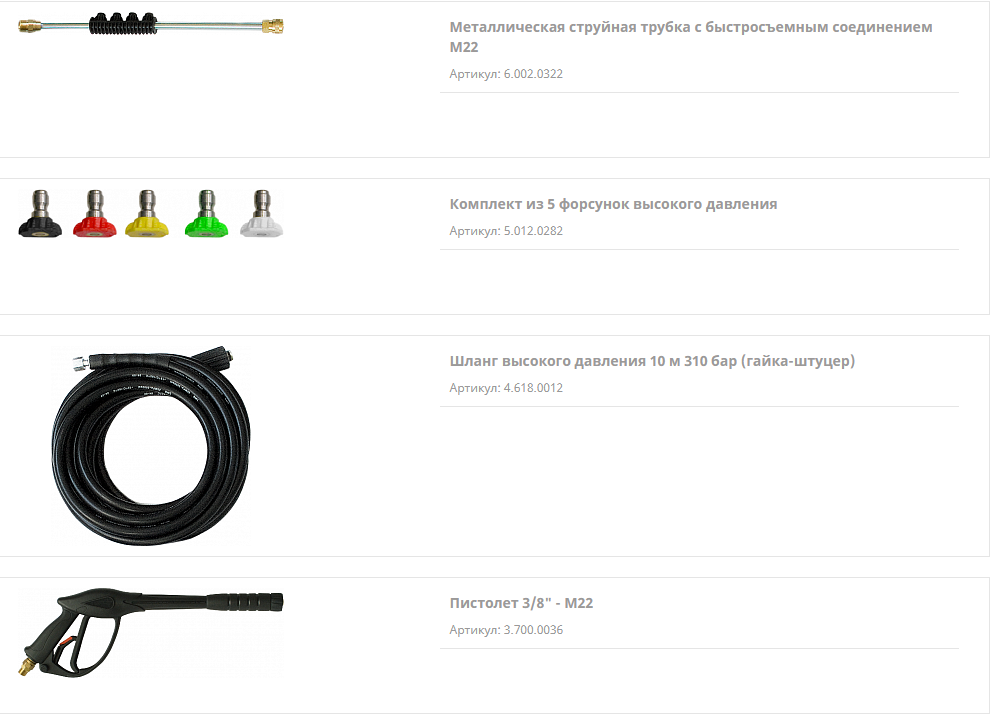Select article number 3.700.0036 text
The width and height of the screenshot is (994, 717).
click(x=533, y=630)
